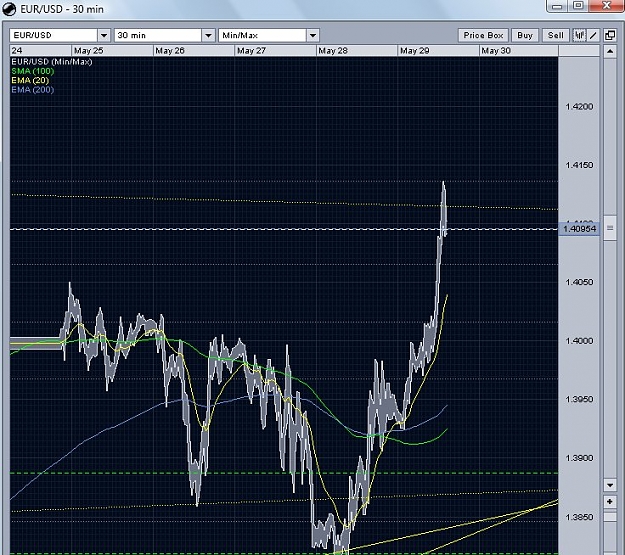Click the detach chart window icon
This screenshot has width=625, height=555.
coord(610,35)
